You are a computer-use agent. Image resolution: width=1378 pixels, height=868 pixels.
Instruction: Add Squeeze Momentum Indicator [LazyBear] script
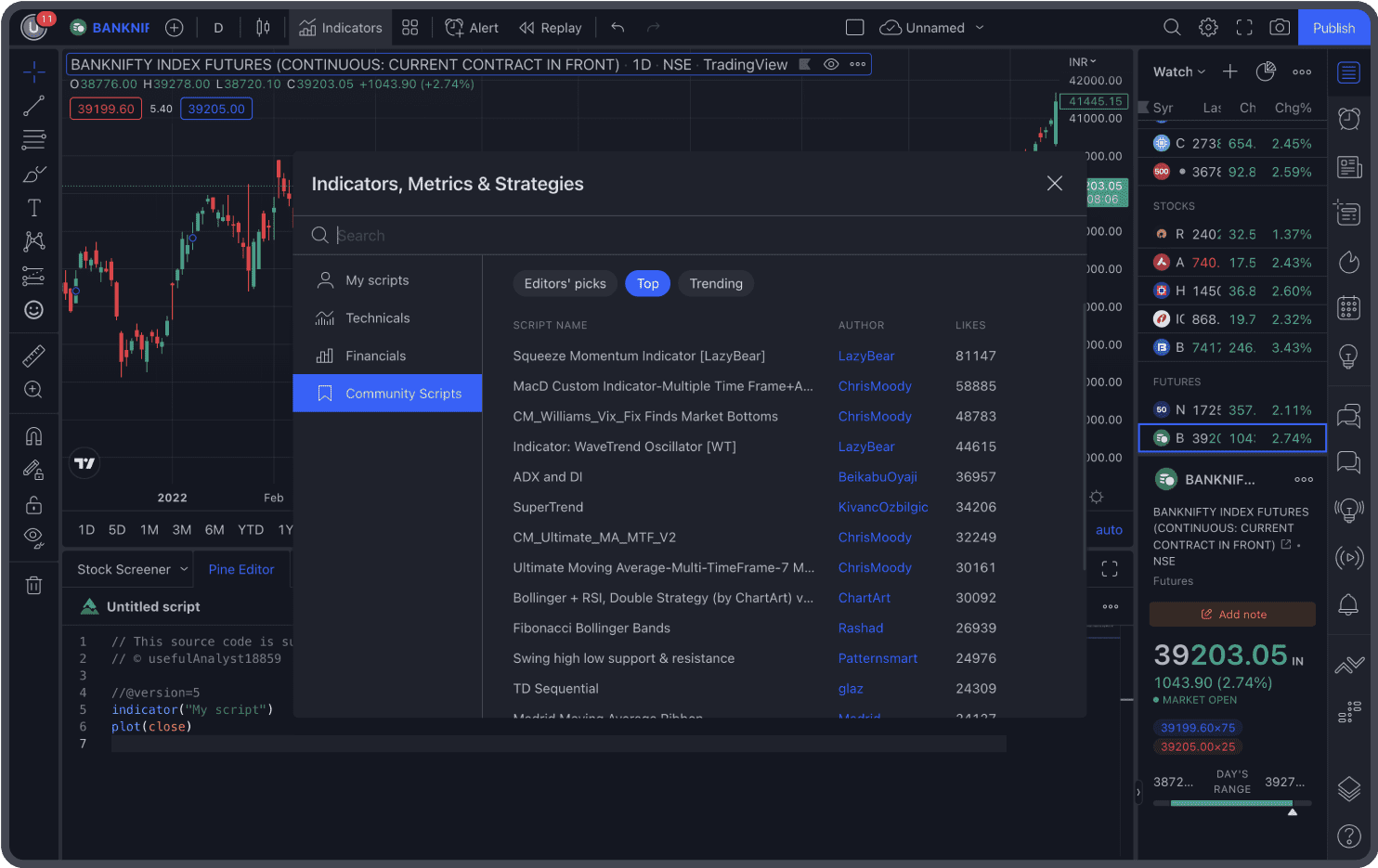coord(639,356)
